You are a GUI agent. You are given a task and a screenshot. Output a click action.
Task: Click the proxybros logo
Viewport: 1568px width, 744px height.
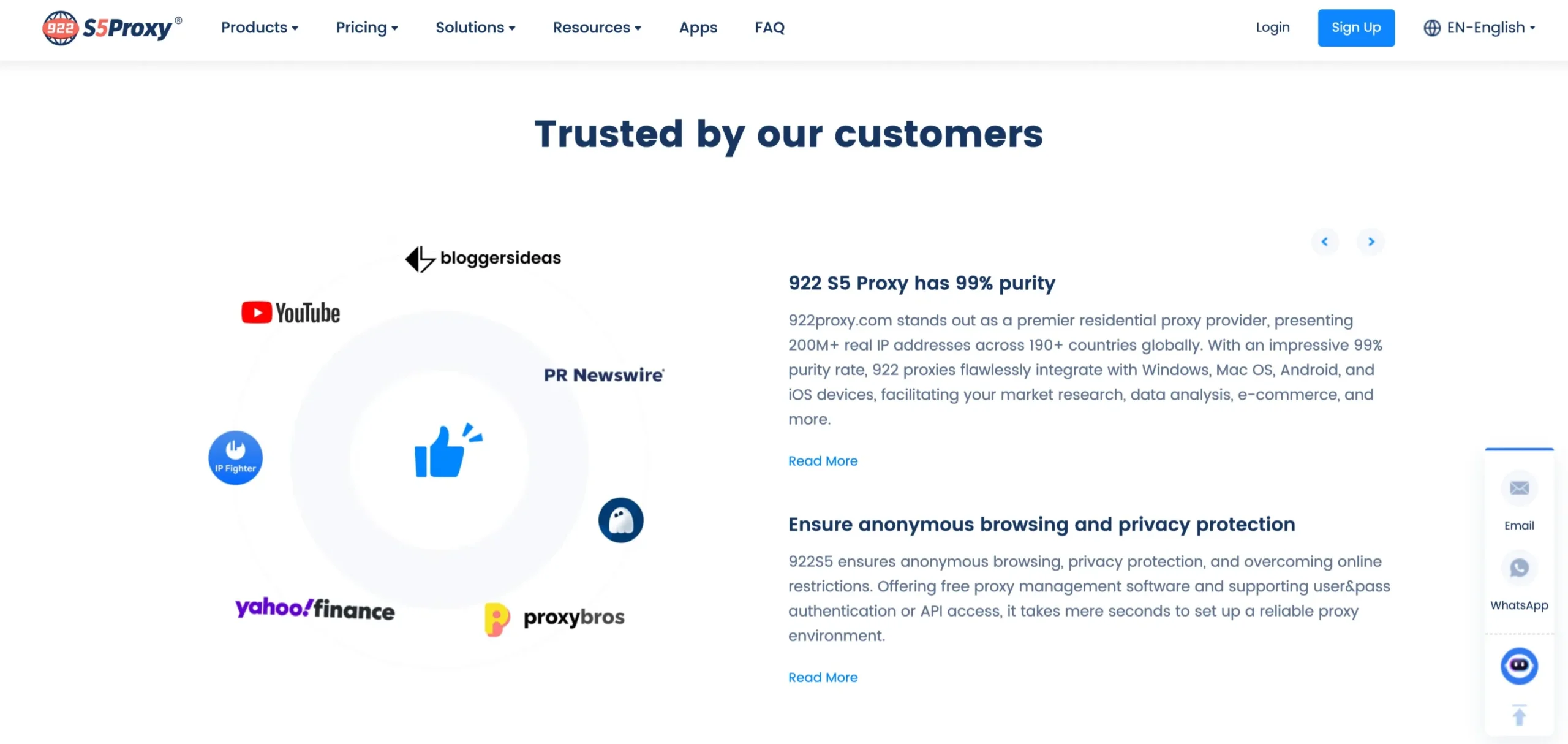554,618
